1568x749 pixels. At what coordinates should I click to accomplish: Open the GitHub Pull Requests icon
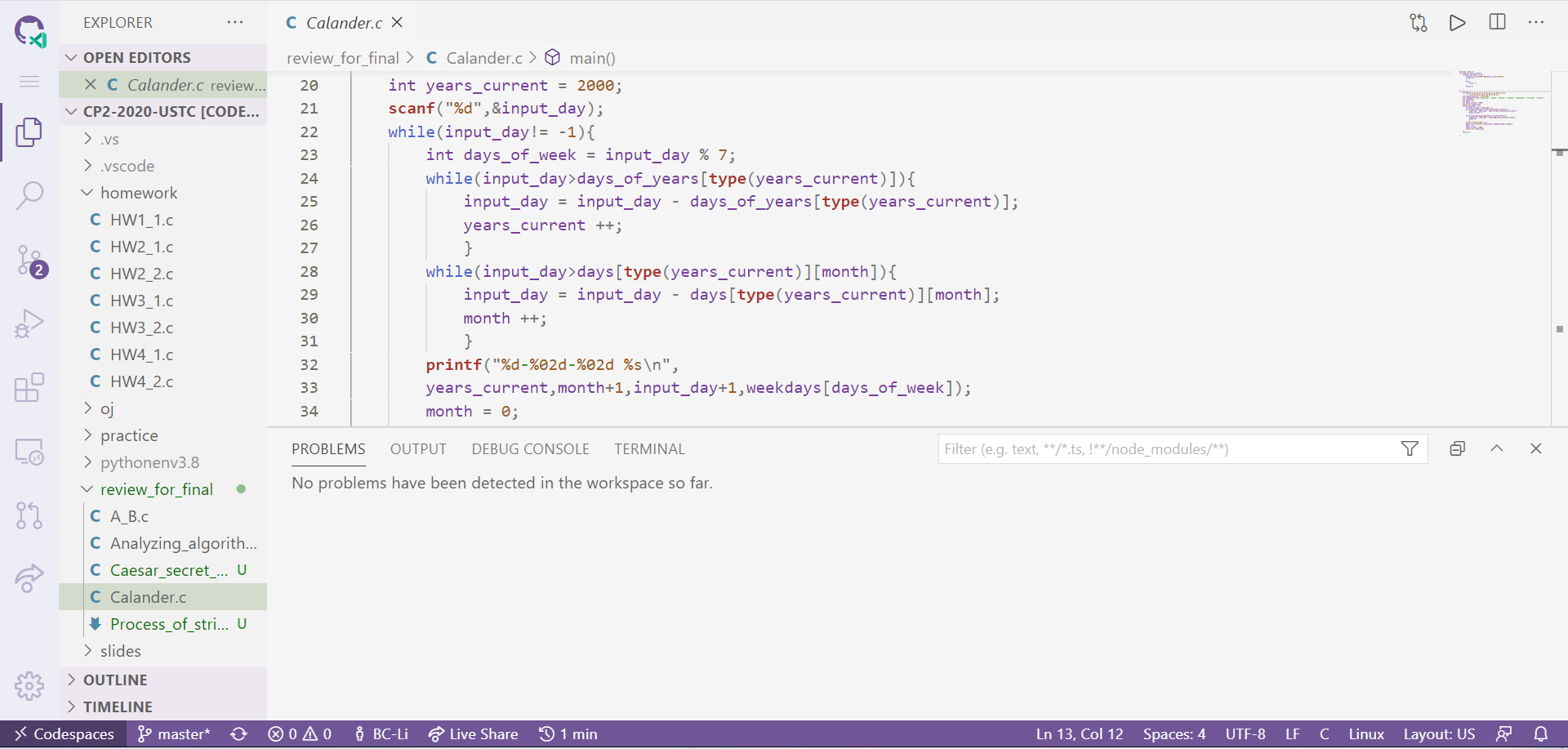coord(29,515)
